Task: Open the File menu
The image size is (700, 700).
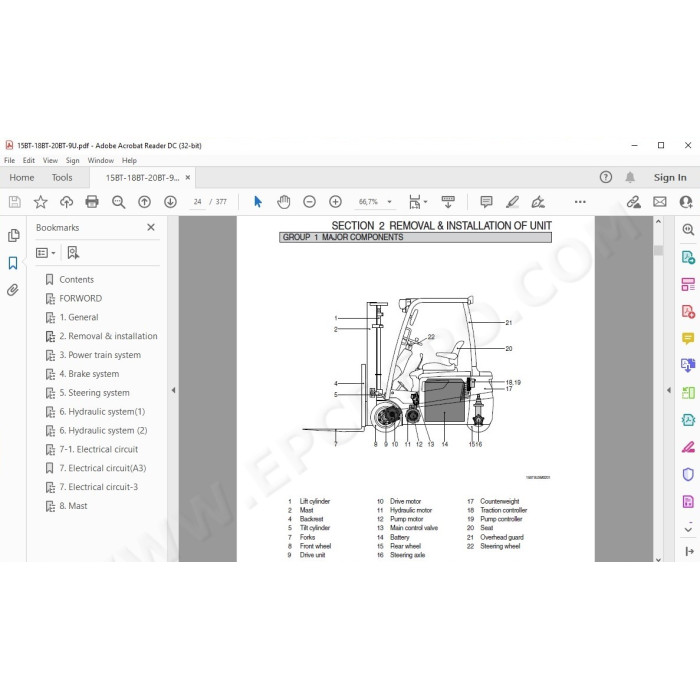Action: coord(9,161)
